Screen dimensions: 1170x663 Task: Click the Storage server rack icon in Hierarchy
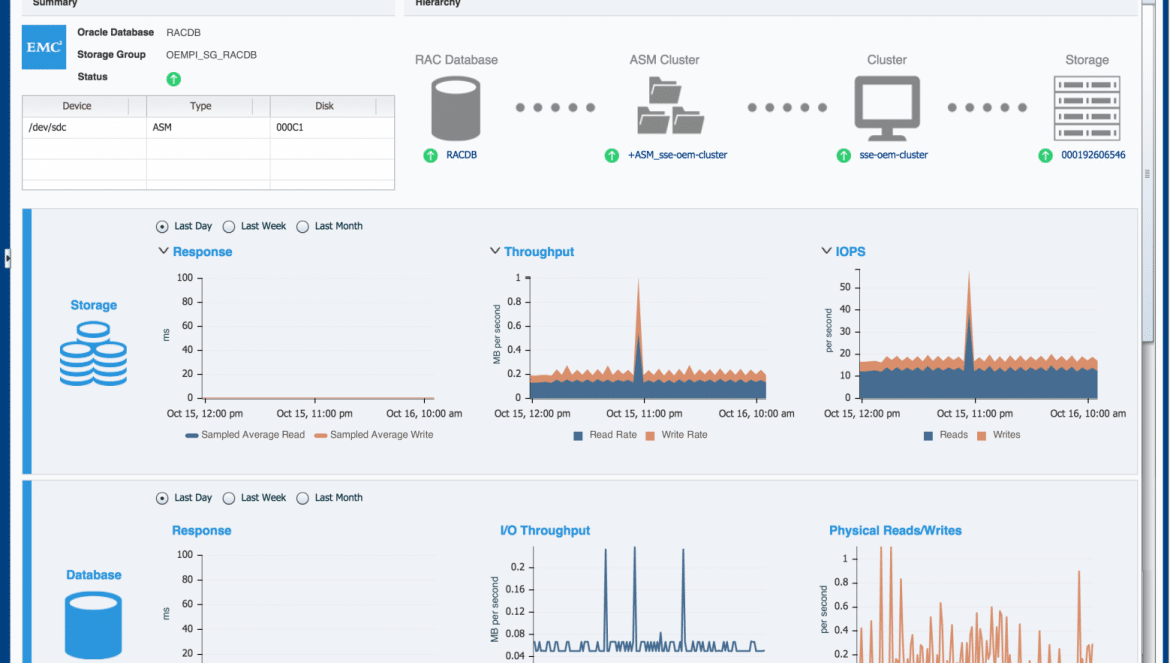point(1086,108)
